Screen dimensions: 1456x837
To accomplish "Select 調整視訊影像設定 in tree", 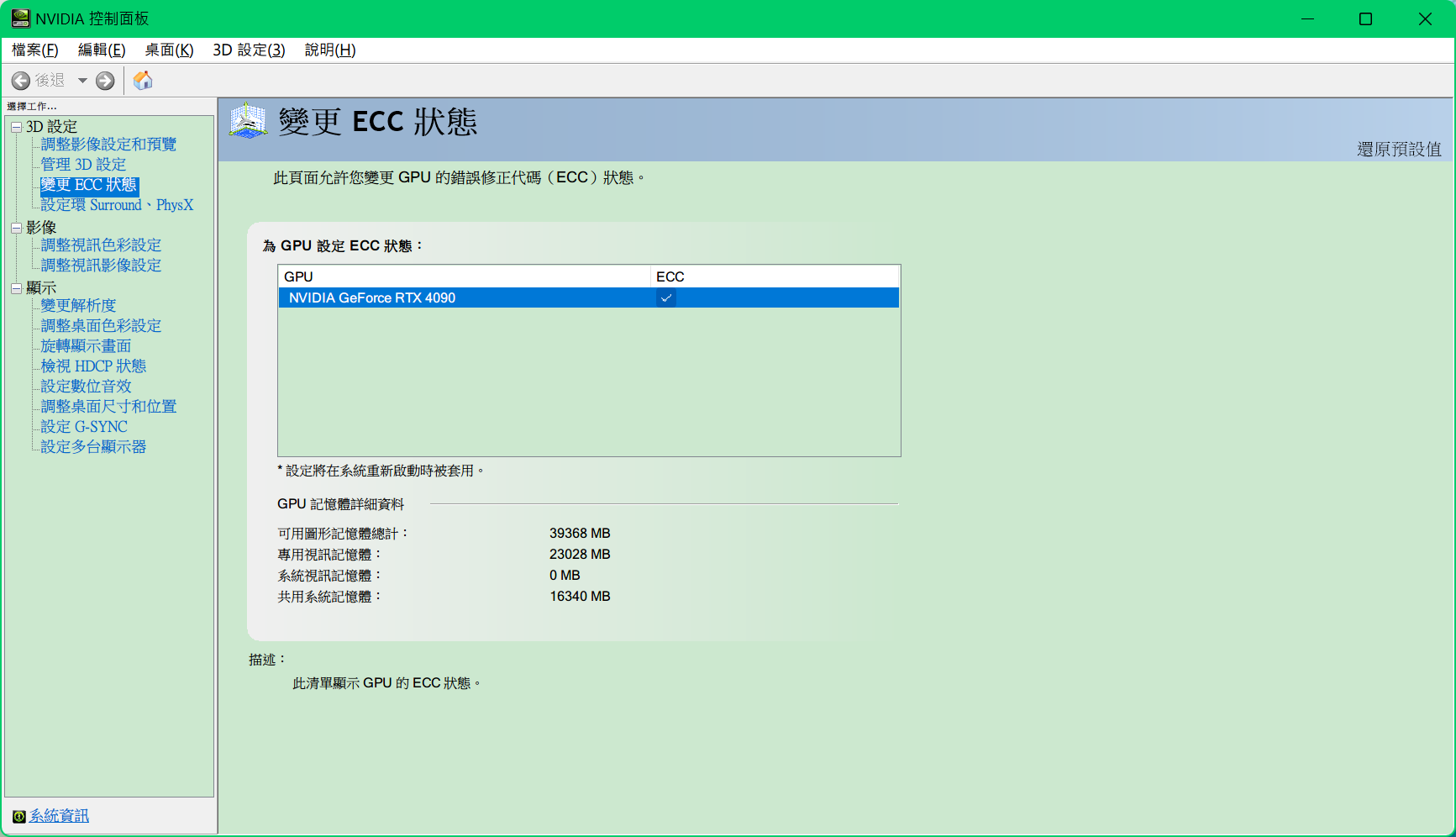I will coord(101,266).
